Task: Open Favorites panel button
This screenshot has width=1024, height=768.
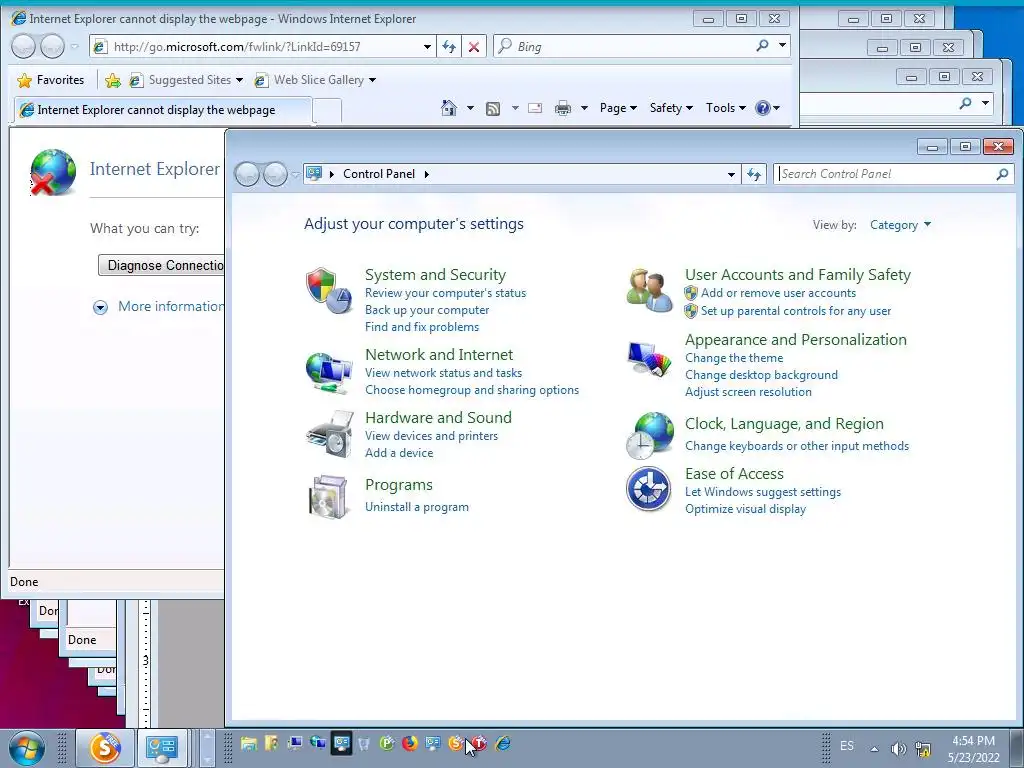Action: coord(51,80)
